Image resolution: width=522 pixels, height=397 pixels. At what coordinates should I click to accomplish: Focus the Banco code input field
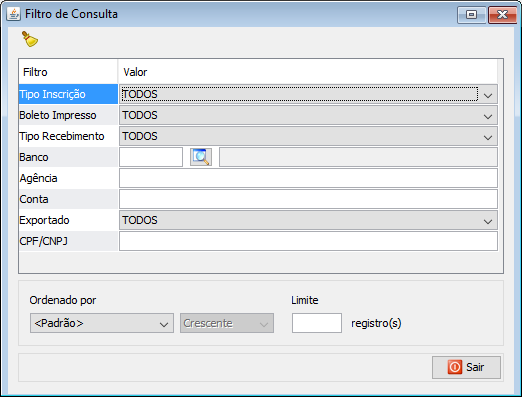(x=151, y=157)
